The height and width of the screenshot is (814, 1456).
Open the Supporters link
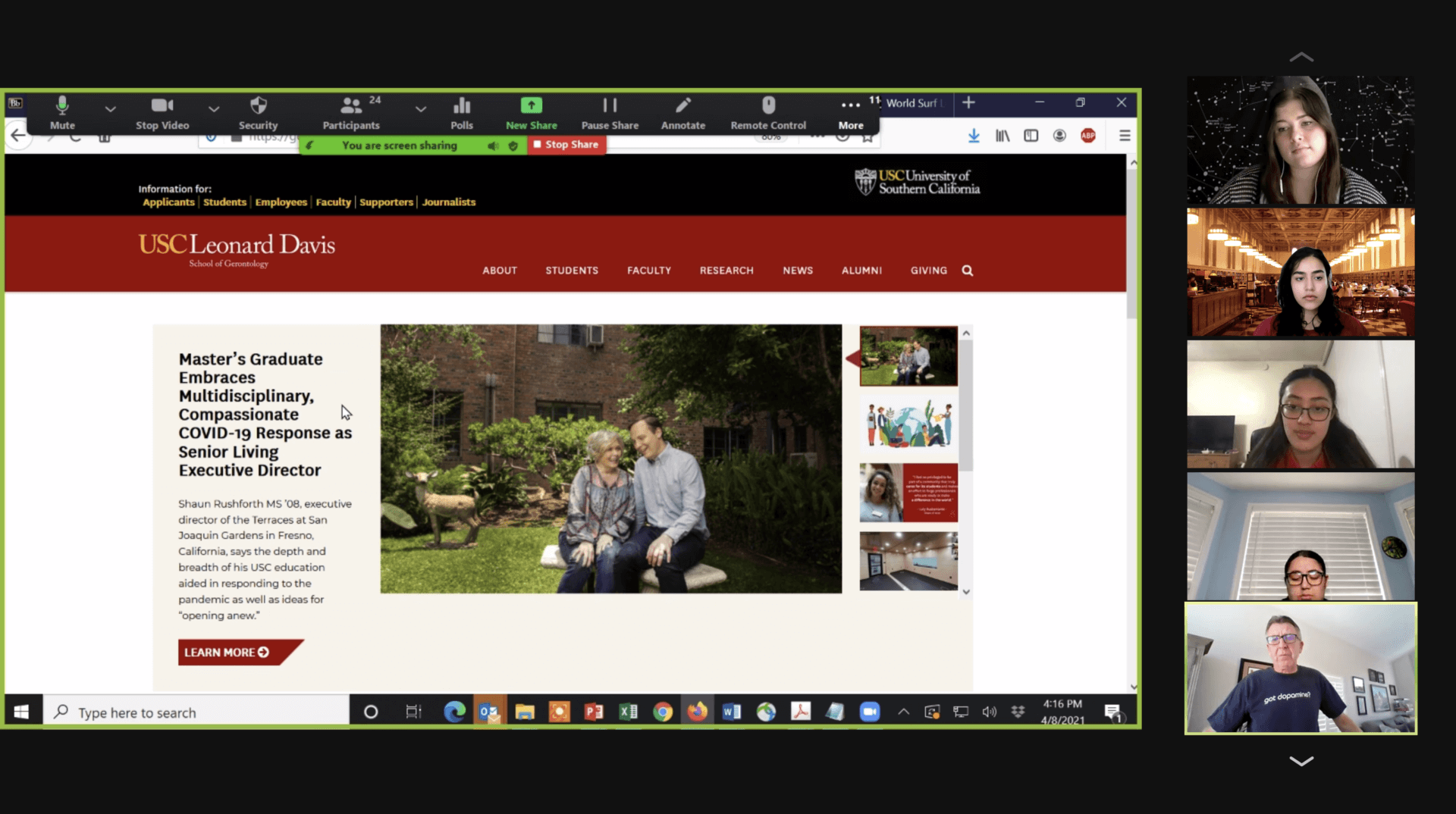tap(386, 202)
